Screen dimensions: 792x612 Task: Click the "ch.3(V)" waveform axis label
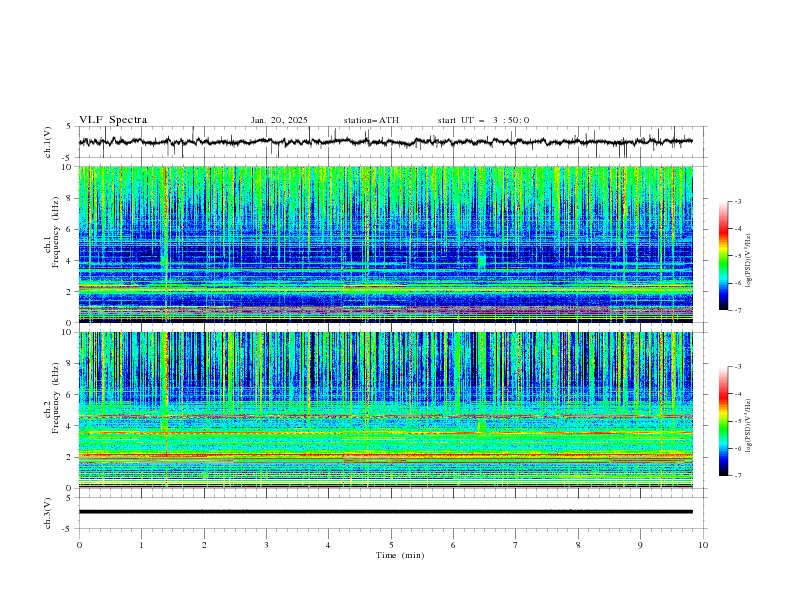48,513
